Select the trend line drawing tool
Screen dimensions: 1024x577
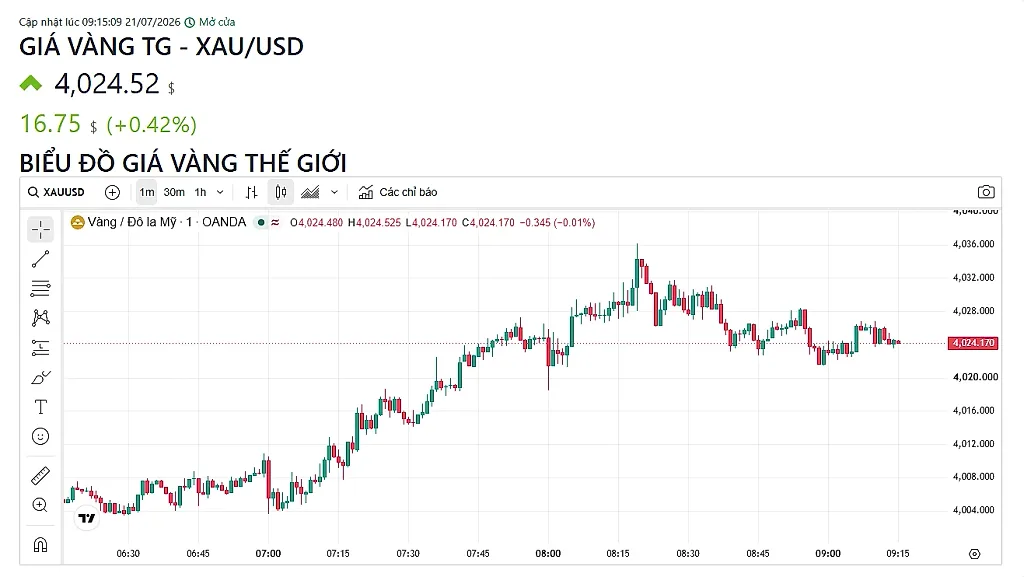[40, 259]
